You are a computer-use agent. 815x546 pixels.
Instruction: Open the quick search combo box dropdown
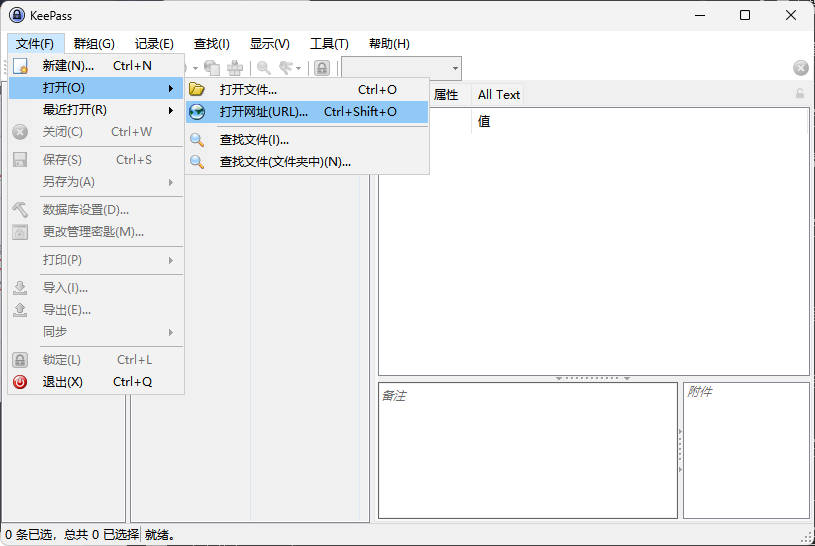click(455, 68)
